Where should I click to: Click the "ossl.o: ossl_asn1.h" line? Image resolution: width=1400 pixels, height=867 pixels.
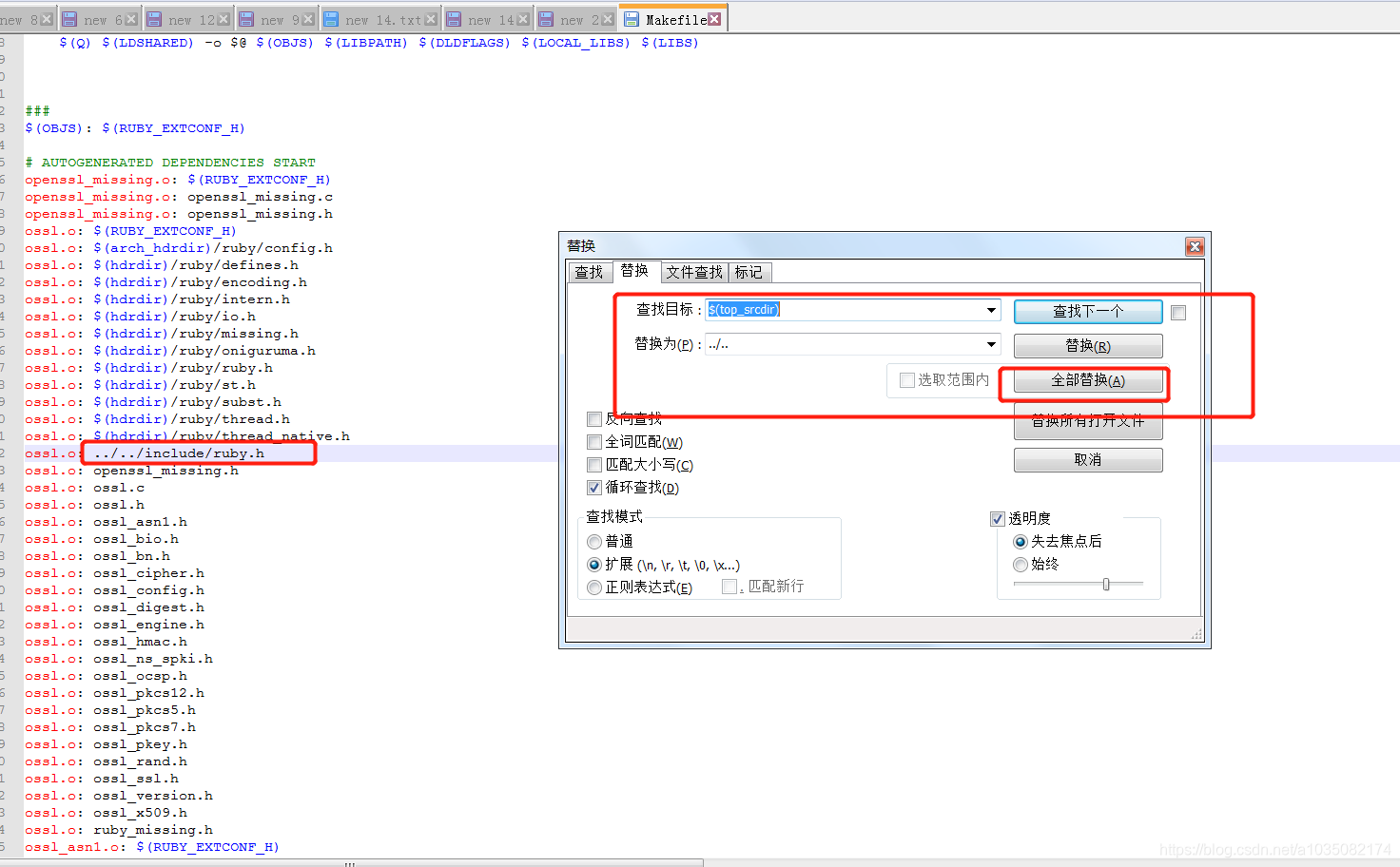[106, 522]
